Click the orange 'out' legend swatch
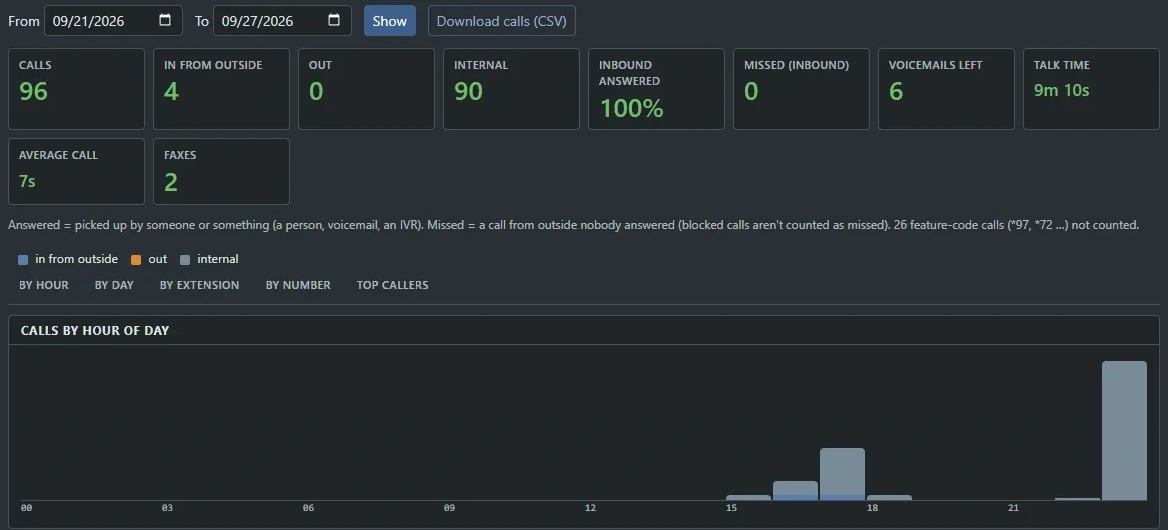1168x530 pixels. tap(136, 260)
